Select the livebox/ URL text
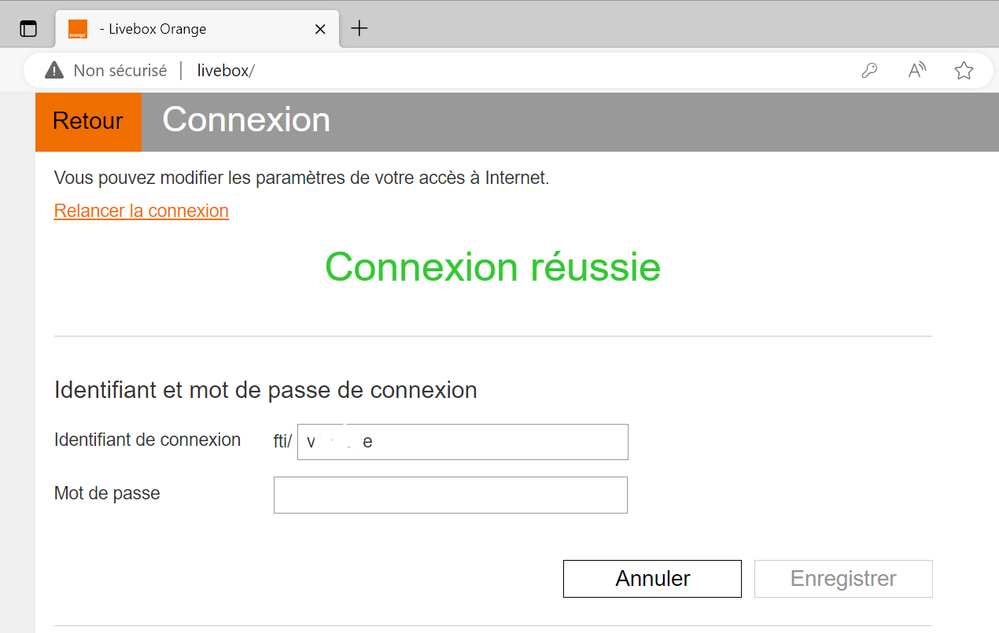This screenshot has width=999, height=633. (x=225, y=70)
